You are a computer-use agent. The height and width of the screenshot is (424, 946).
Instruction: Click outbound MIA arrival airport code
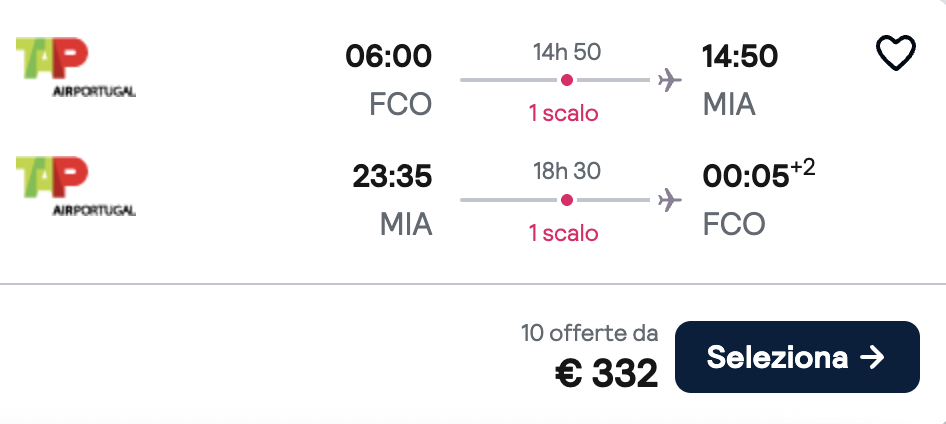729,104
